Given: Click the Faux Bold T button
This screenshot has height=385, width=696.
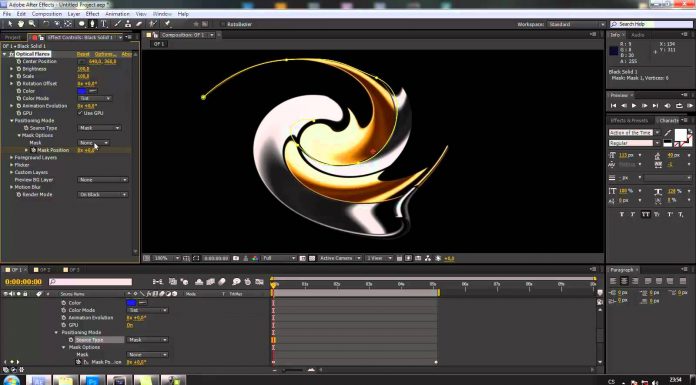Looking at the screenshot, I should [621, 214].
